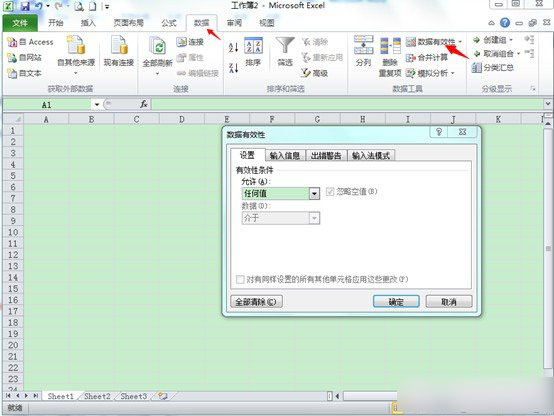
Task: Open Error Alert (出错警告) dialog tab
Action: point(326,156)
